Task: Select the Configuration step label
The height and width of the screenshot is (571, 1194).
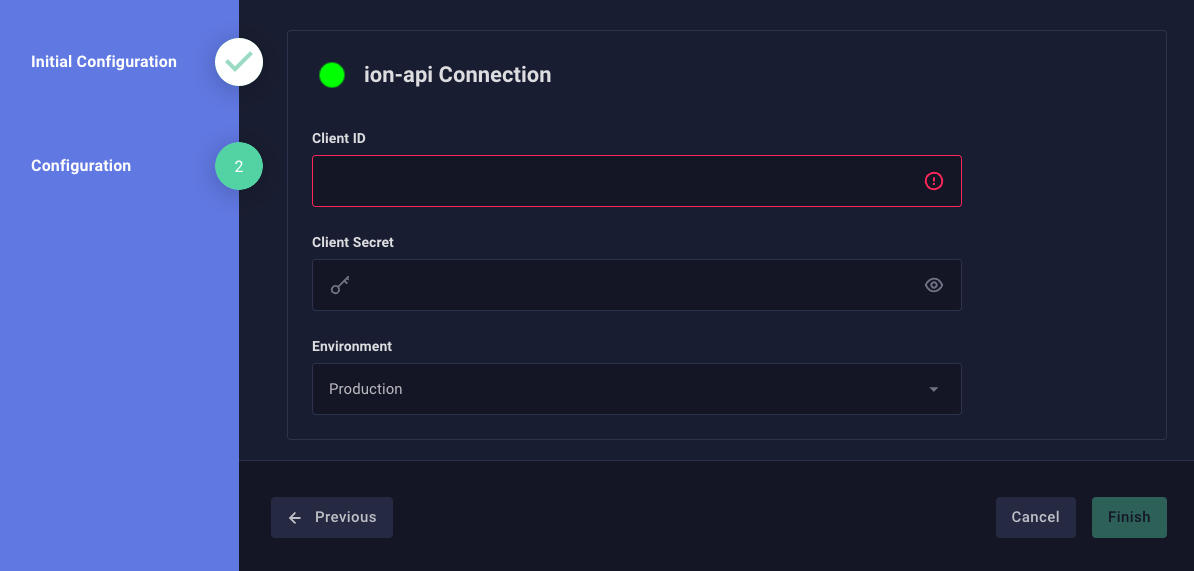Action: (x=81, y=166)
